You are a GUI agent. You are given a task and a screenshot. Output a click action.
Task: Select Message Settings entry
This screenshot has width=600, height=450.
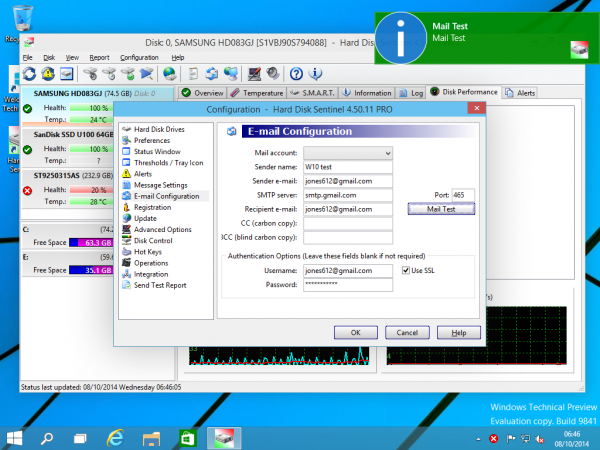[x=161, y=185]
